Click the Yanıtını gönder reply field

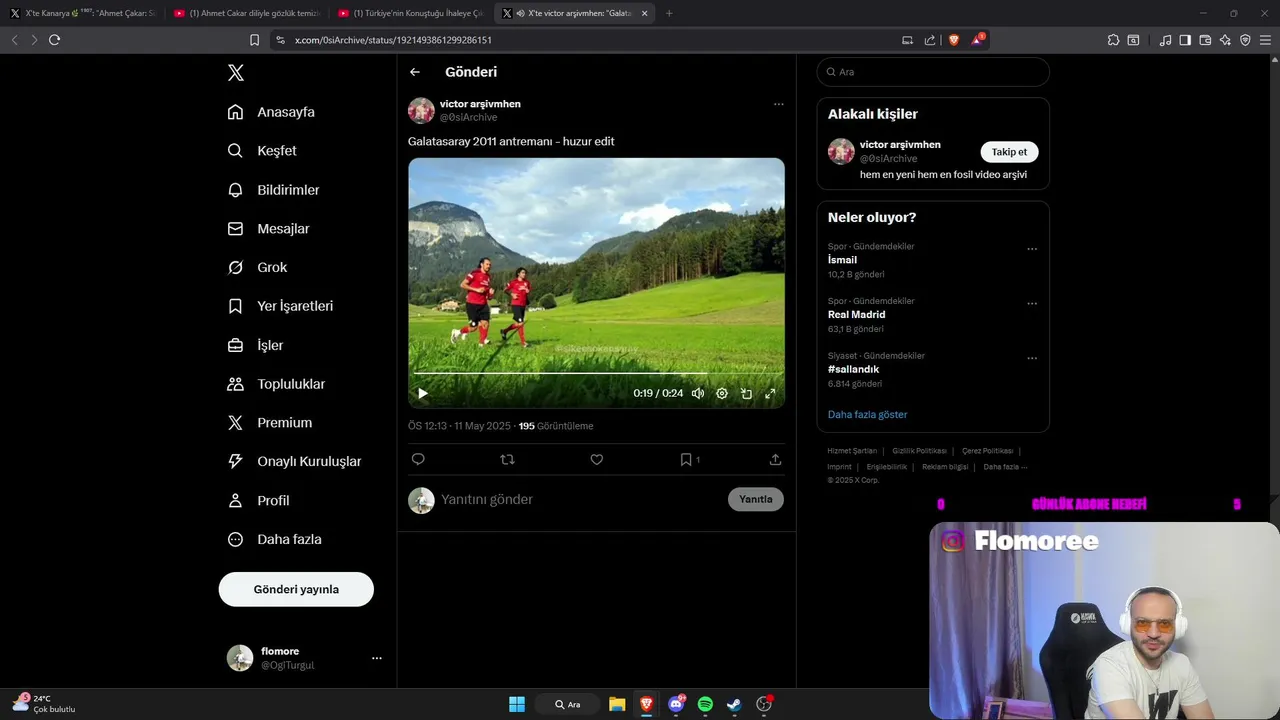[580, 499]
